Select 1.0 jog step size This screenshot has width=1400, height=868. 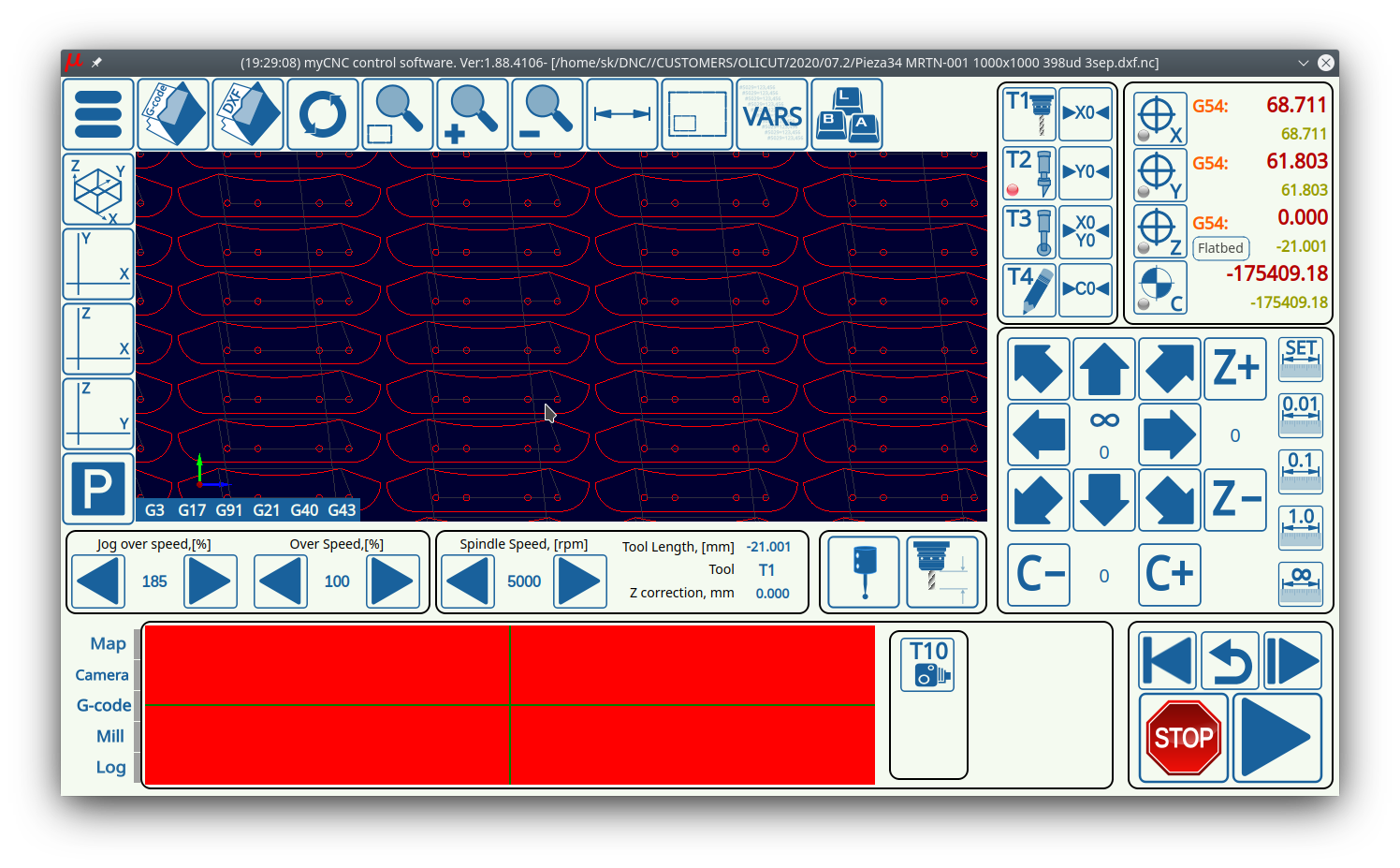click(x=1300, y=527)
